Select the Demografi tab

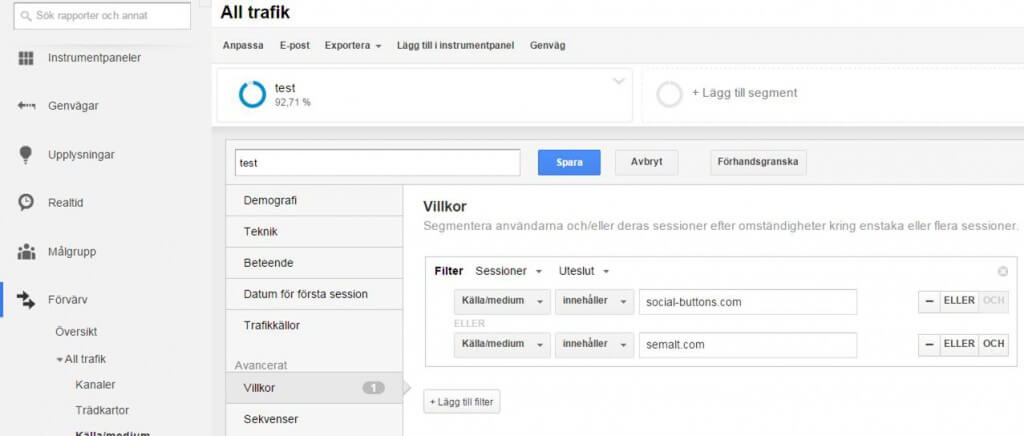(314, 200)
